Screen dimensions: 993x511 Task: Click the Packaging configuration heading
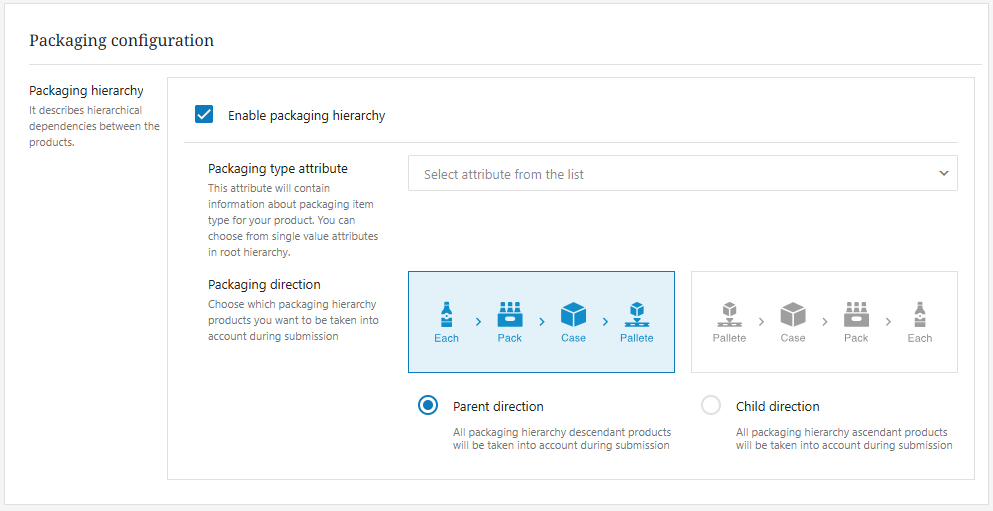(x=121, y=41)
